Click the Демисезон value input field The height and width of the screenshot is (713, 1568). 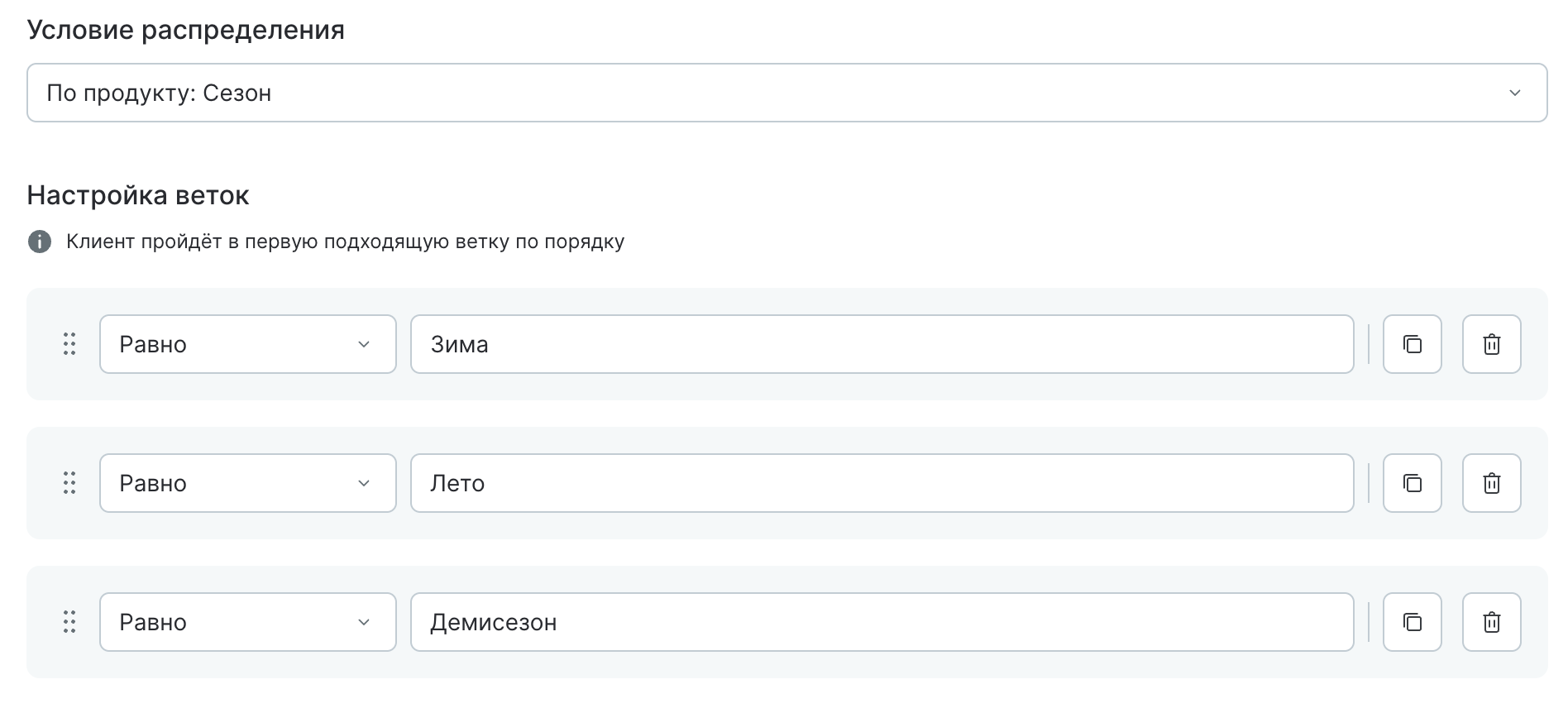(881, 622)
